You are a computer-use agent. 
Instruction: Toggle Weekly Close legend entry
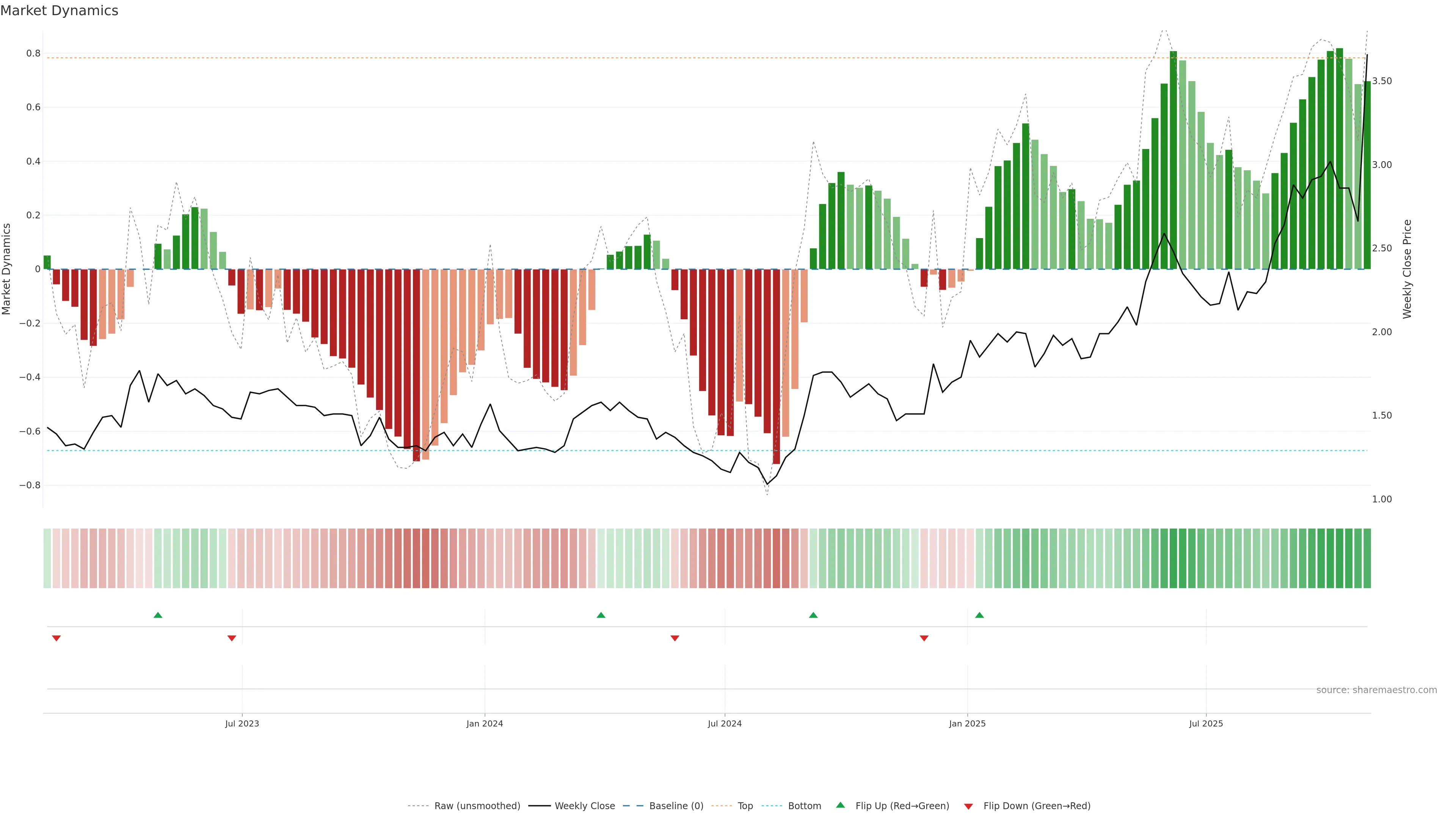pos(584,806)
